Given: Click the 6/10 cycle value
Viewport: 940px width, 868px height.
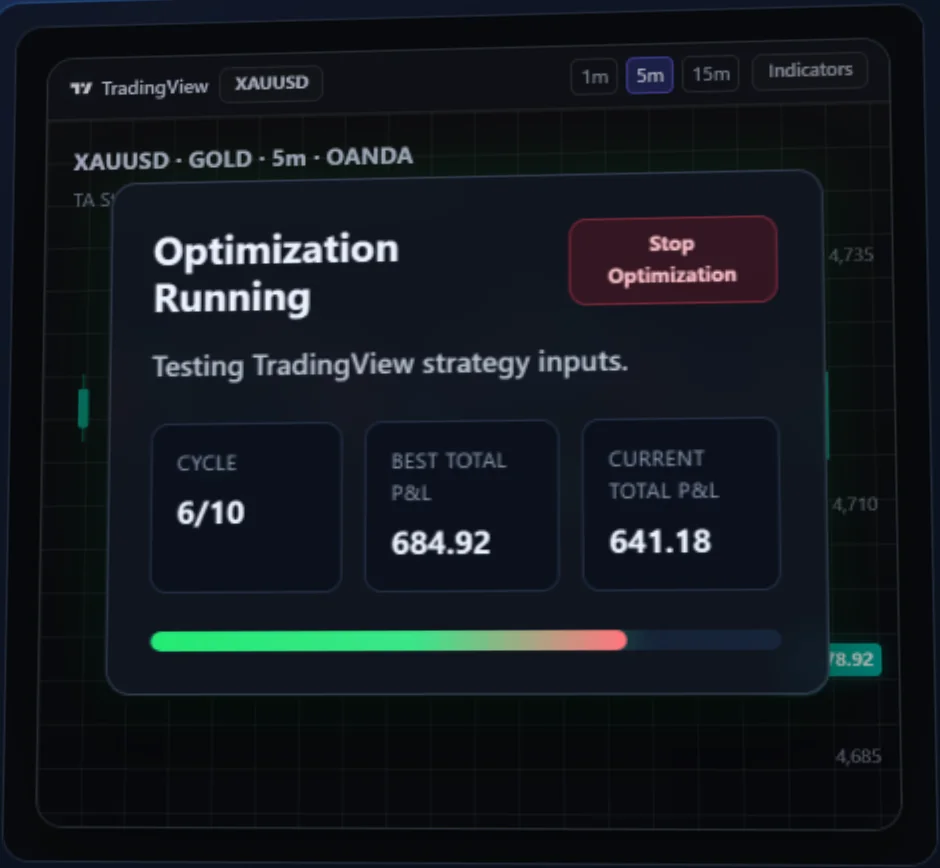Looking at the screenshot, I should [210, 513].
